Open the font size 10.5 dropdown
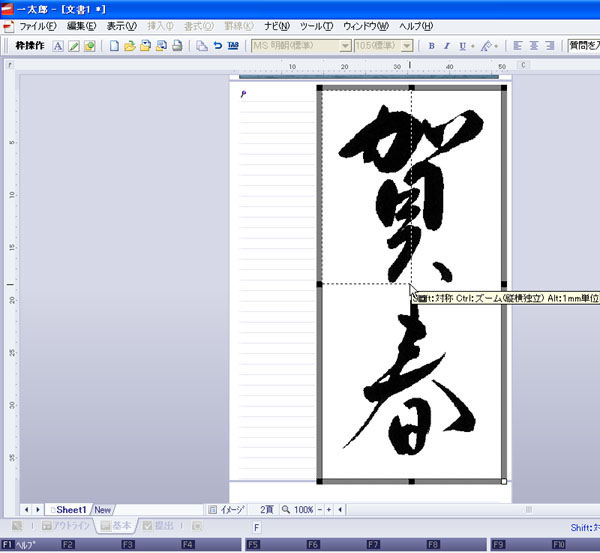Image resolution: width=600 pixels, height=553 pixels. point(407,46)
